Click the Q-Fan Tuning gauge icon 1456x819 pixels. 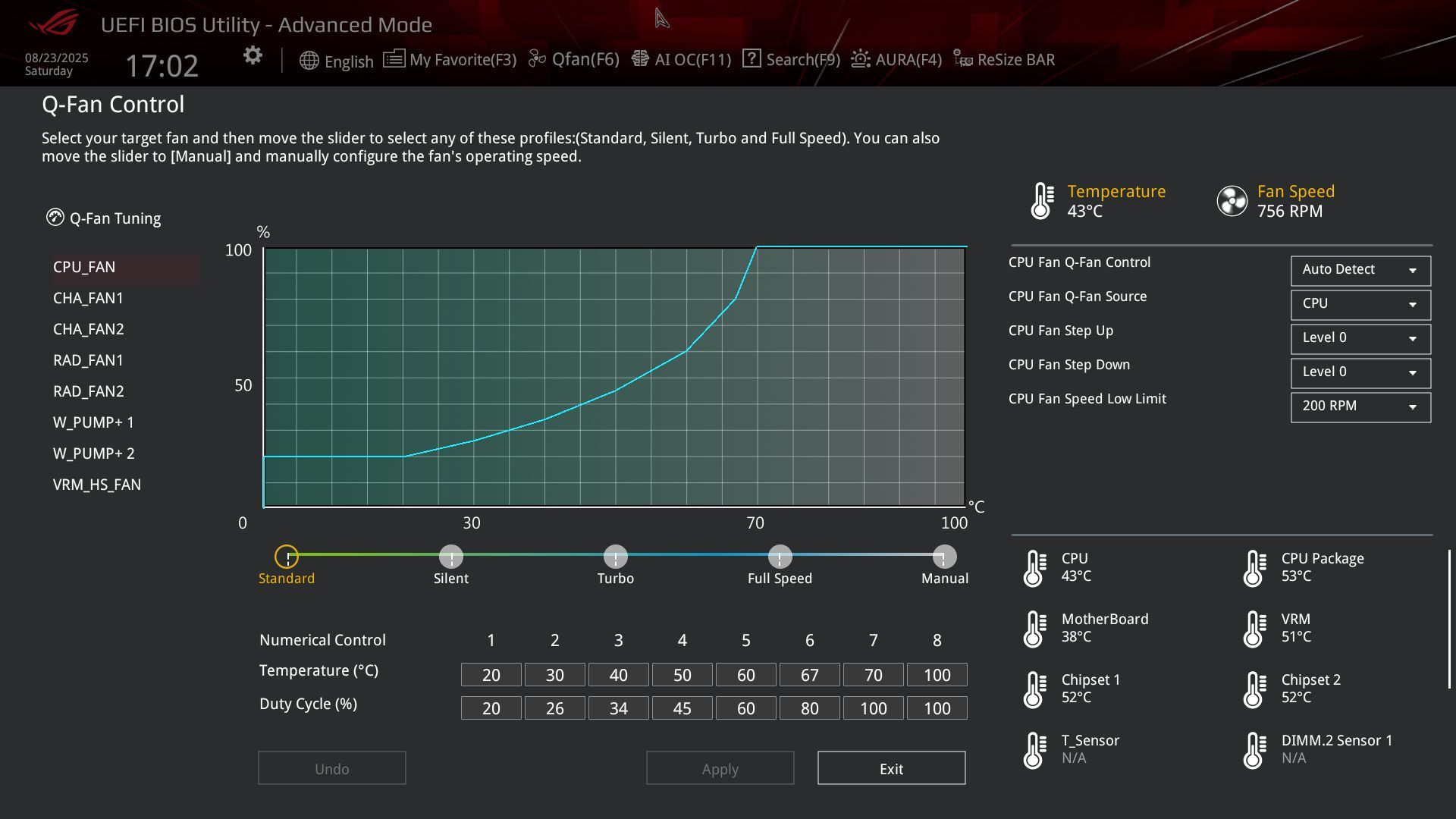[x=55, y=218]
